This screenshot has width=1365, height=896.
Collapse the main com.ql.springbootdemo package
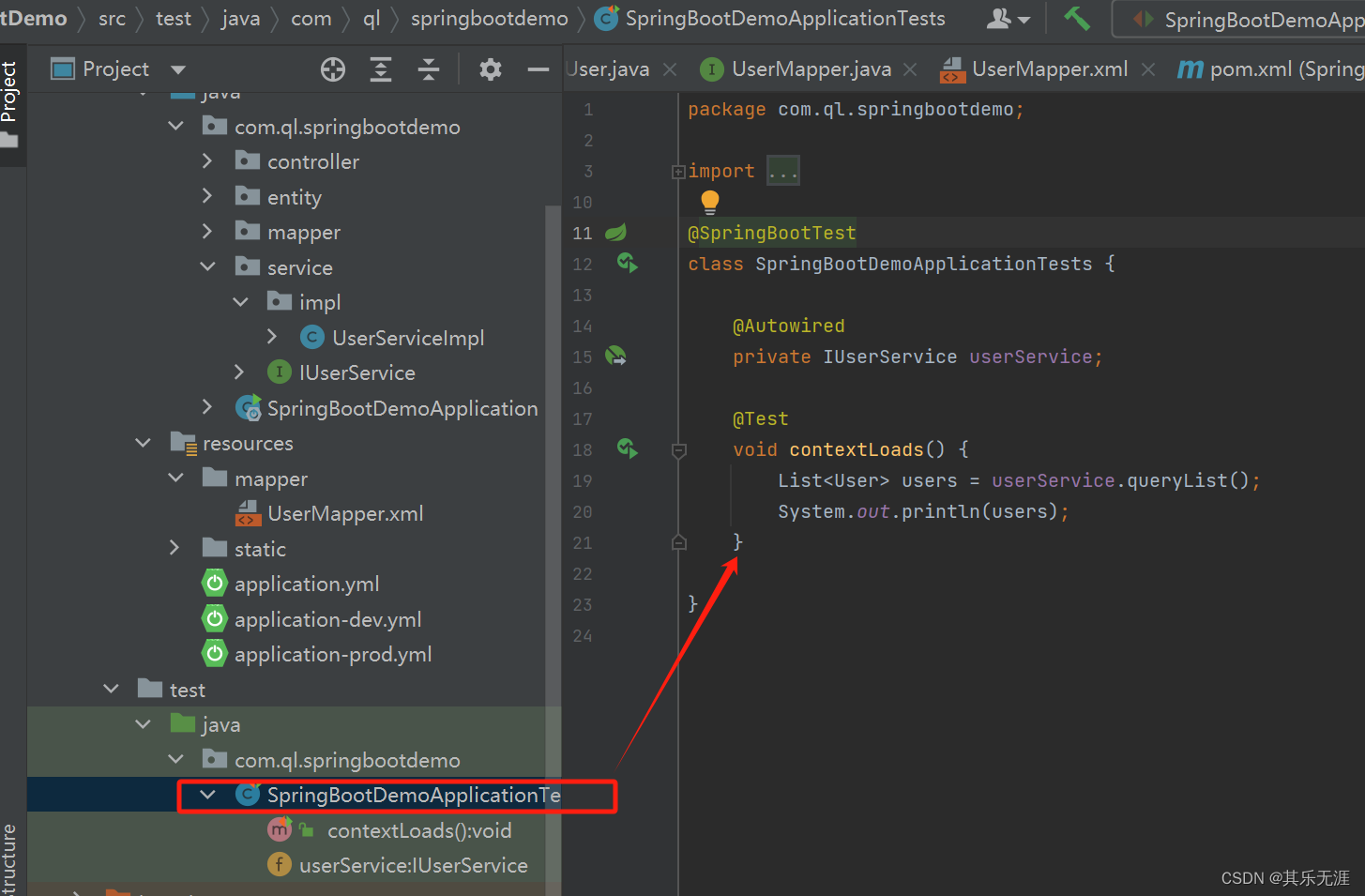point(175,126)
